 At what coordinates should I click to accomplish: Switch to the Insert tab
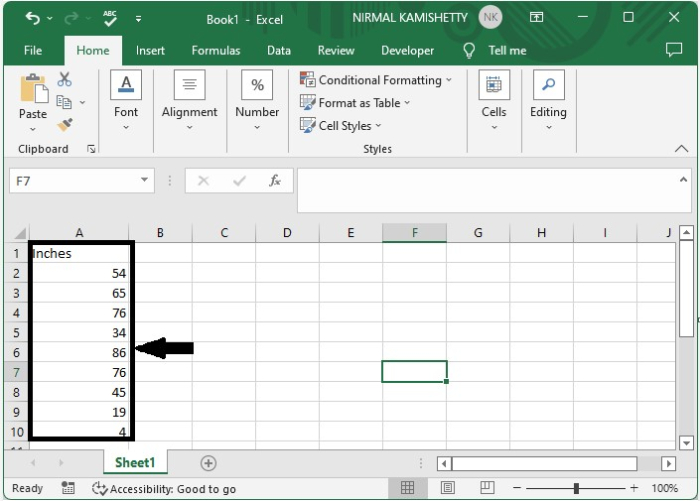(150, 50)
